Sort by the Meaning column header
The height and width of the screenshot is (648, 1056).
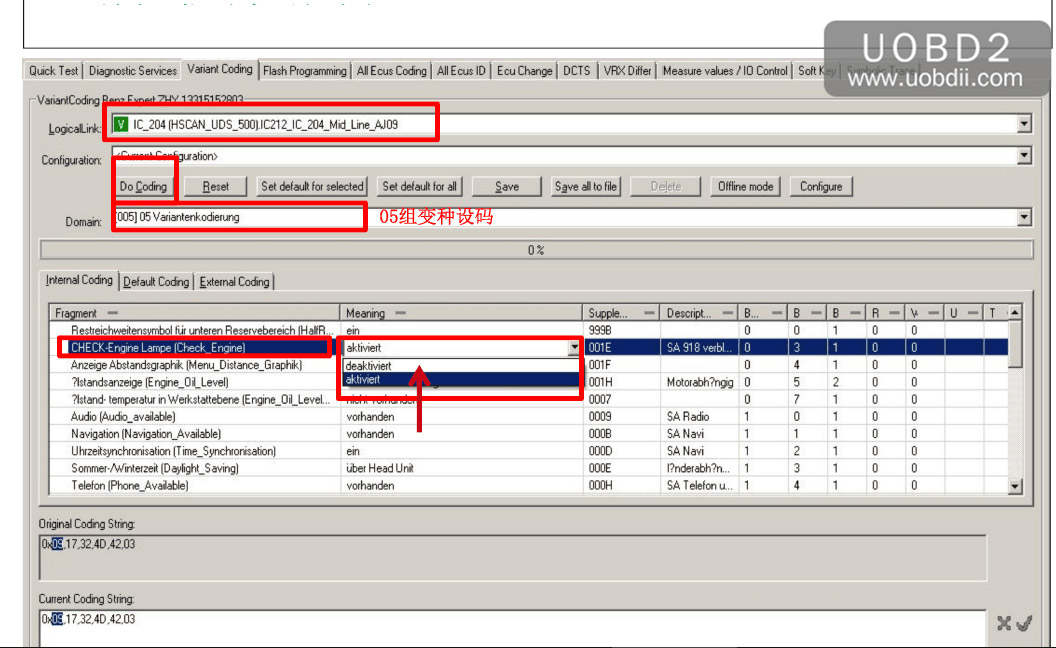(x=461, y=313)
